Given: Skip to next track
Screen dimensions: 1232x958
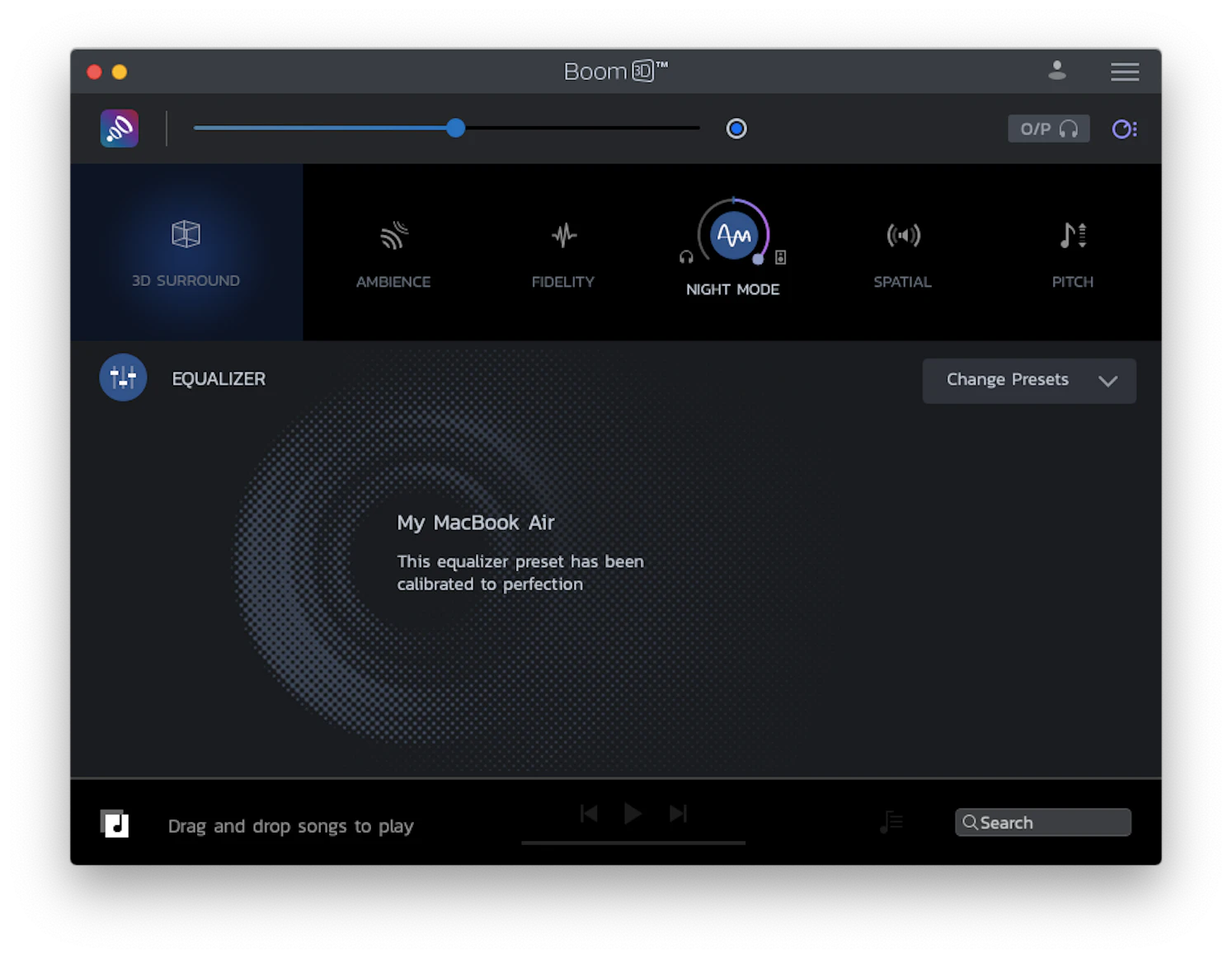Looking at the screenshot, I should tap(678, 814).
